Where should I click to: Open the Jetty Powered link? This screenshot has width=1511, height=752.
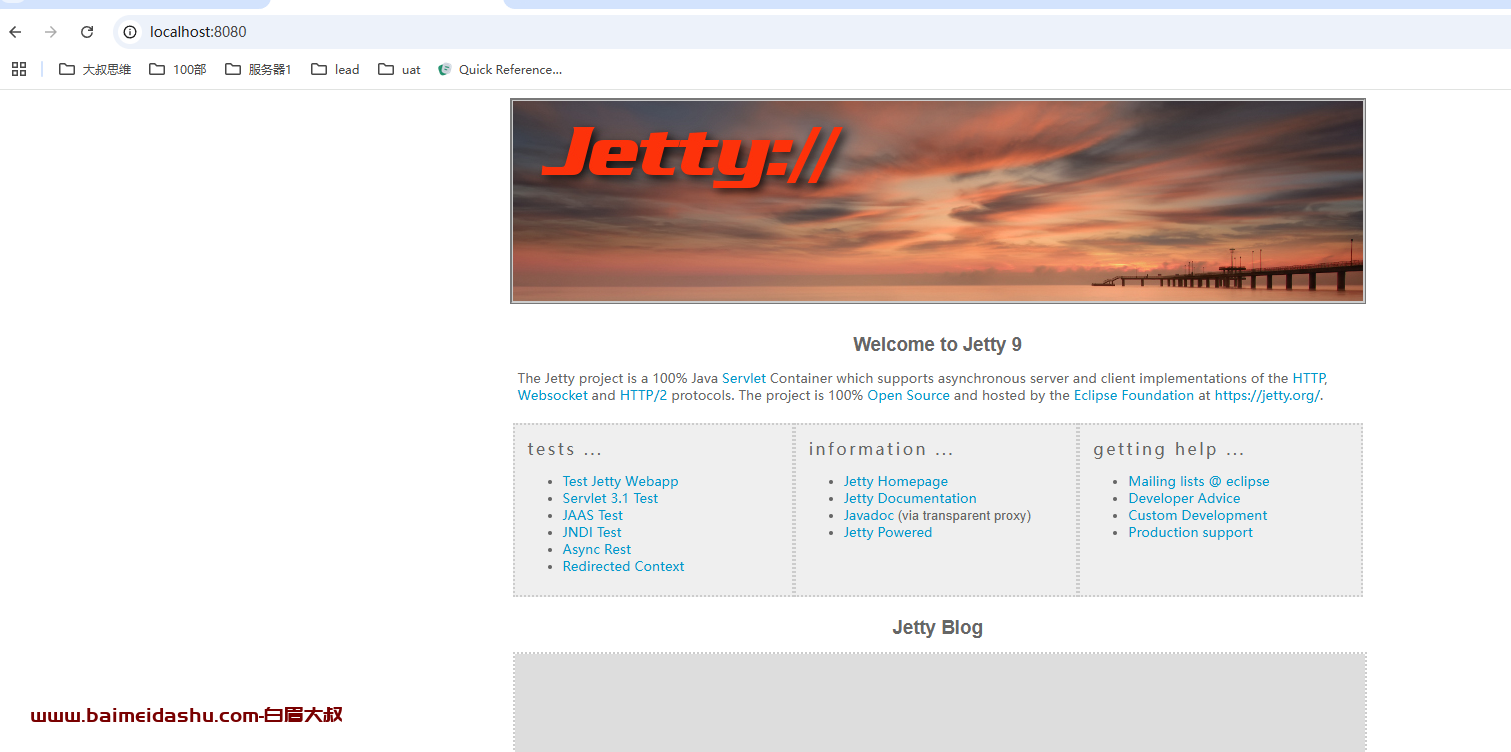[888, 532]
